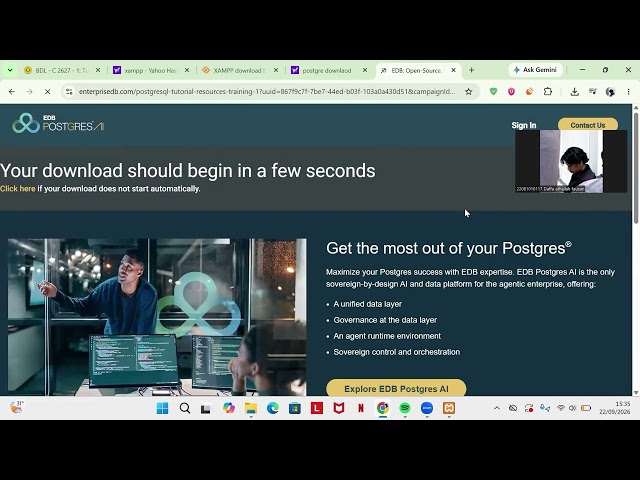Switch to the XAMPP download tab

(x=238, y=70)
